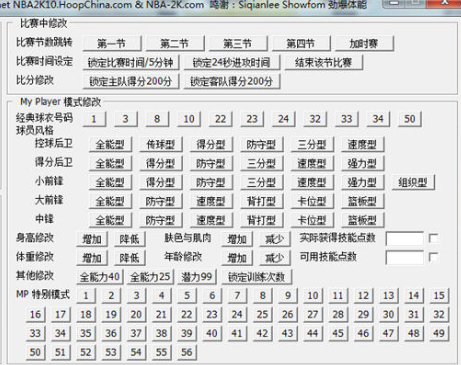Click the 实际获得技能点数 input field
The image size is (461, 365).
405,238
